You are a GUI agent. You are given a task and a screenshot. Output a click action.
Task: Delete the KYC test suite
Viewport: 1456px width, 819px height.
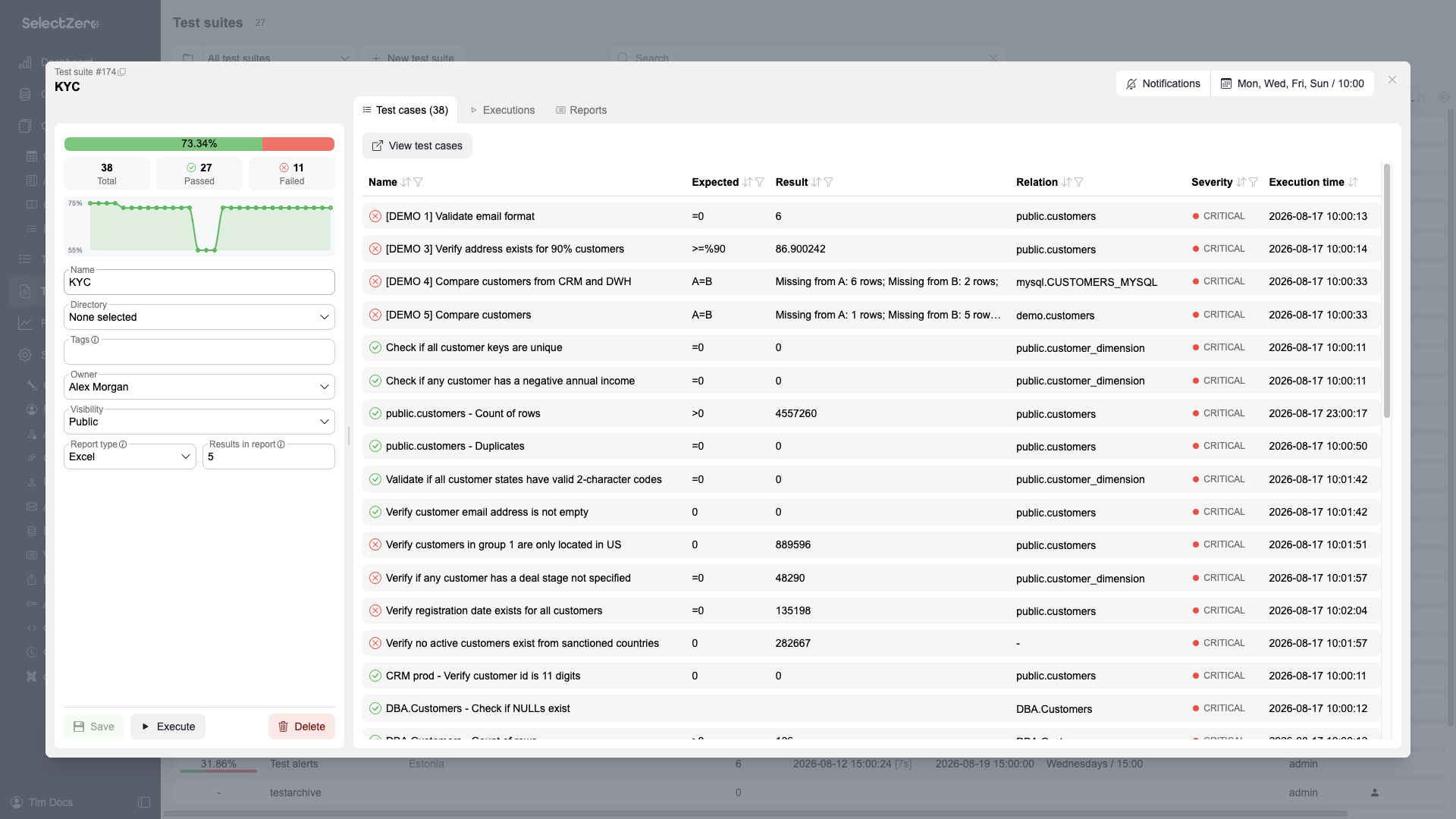[x=302, y=726]
